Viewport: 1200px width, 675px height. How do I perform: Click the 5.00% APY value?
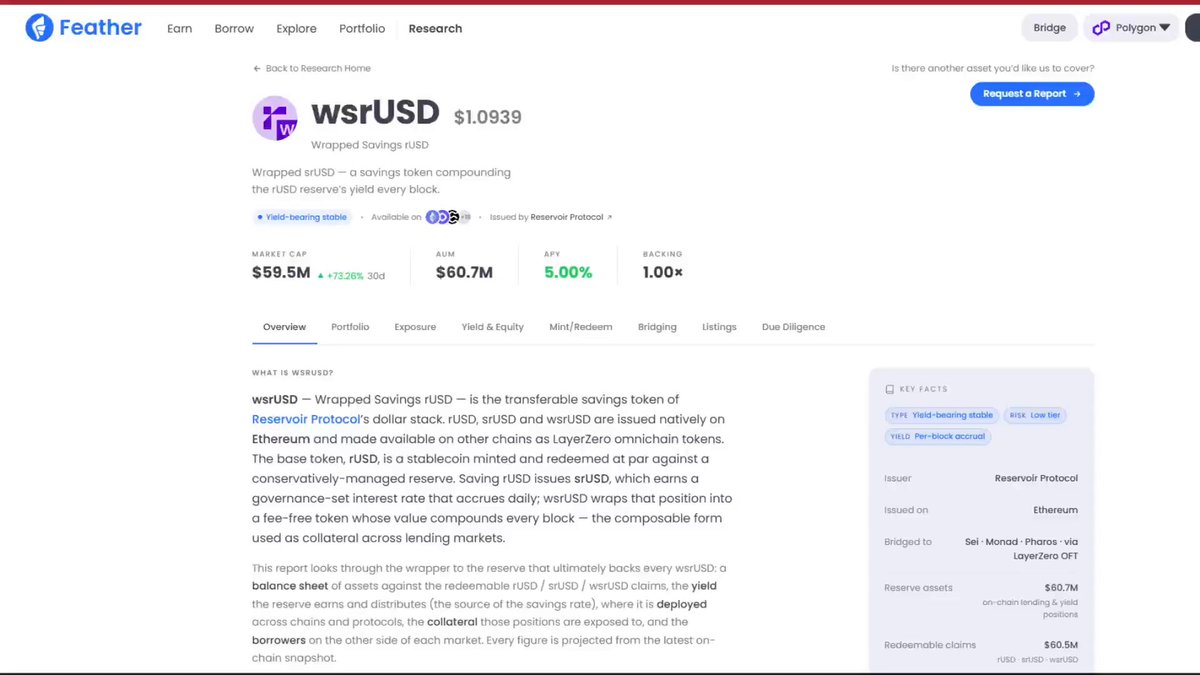tap(568, 272)
